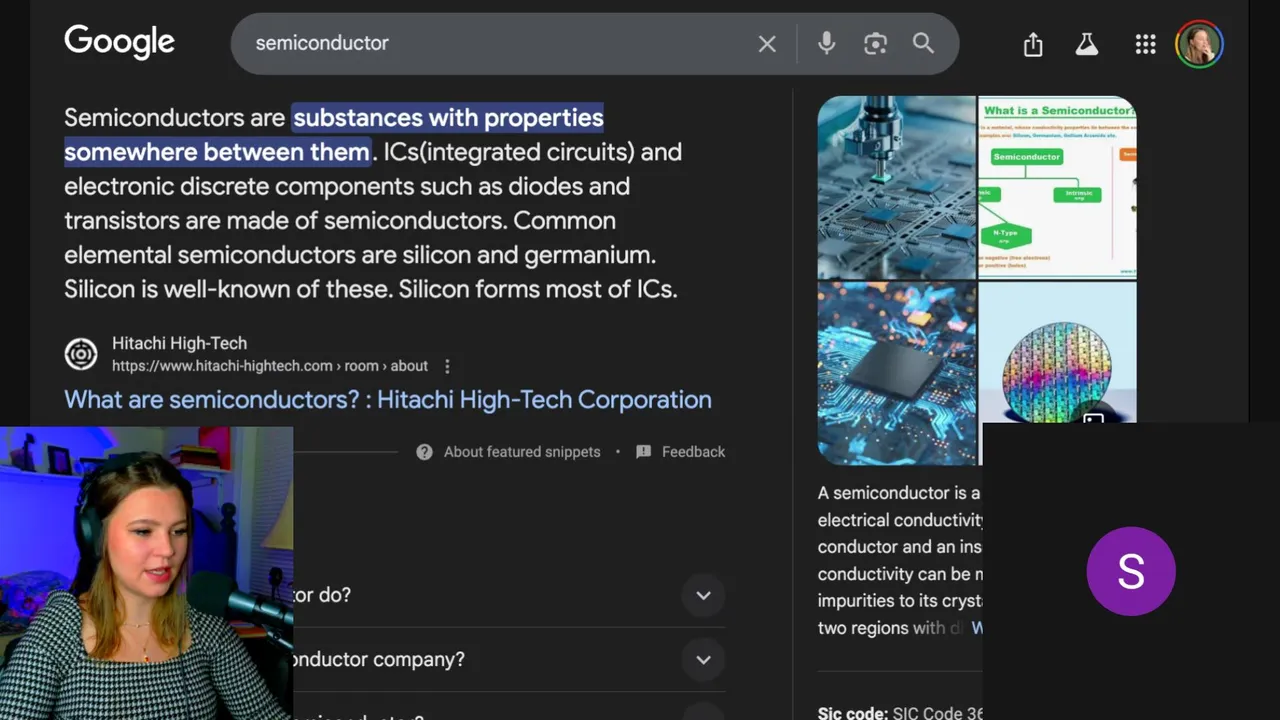Click the Feedback link
The width and height of the screenshot is (1280, 720).
(x=693, y=452)
